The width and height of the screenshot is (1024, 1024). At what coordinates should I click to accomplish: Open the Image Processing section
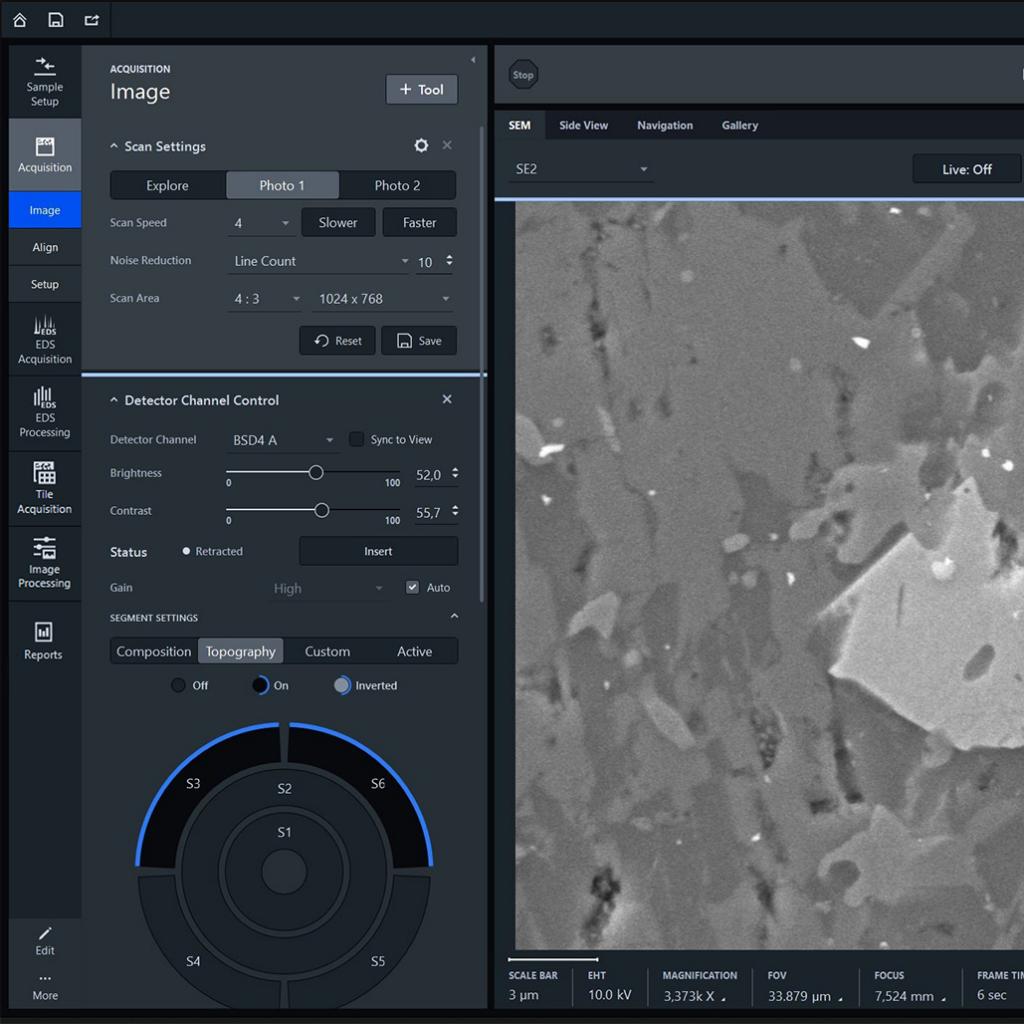point(44,562)
